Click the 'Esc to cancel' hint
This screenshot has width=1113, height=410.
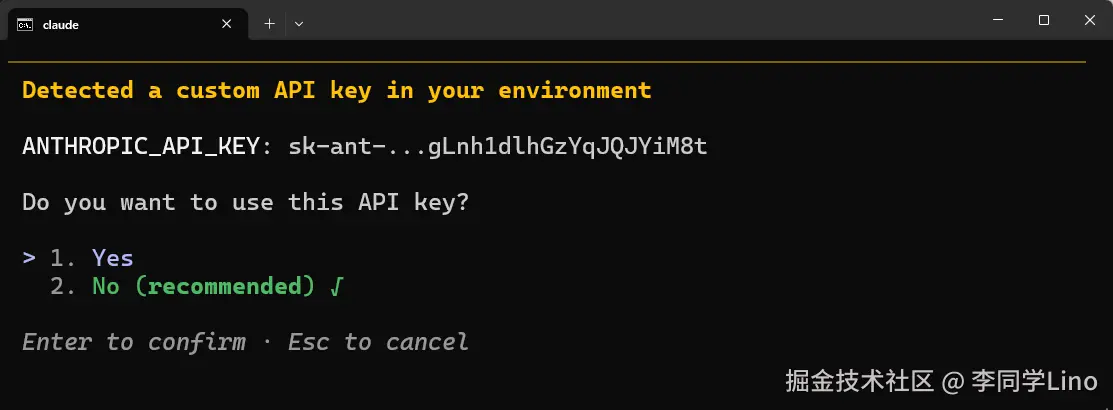[378, 342]
